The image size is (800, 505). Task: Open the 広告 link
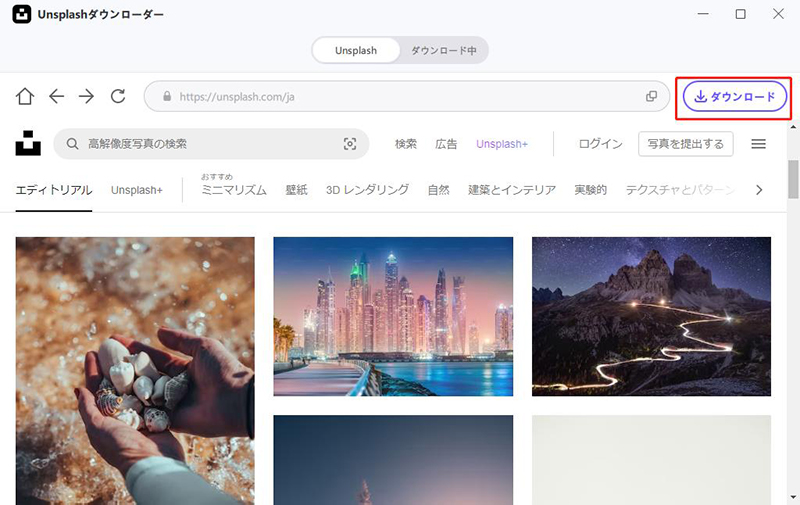(x=446, y=144)
